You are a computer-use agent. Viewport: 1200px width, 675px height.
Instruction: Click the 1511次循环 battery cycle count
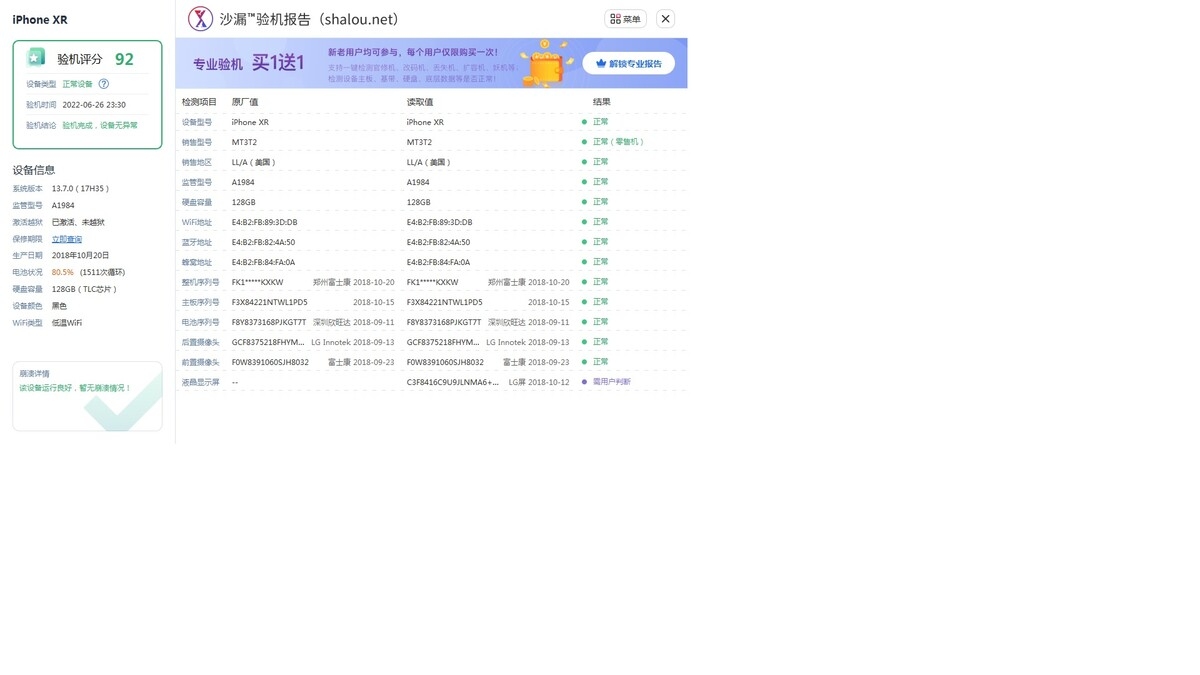point(103,272)
